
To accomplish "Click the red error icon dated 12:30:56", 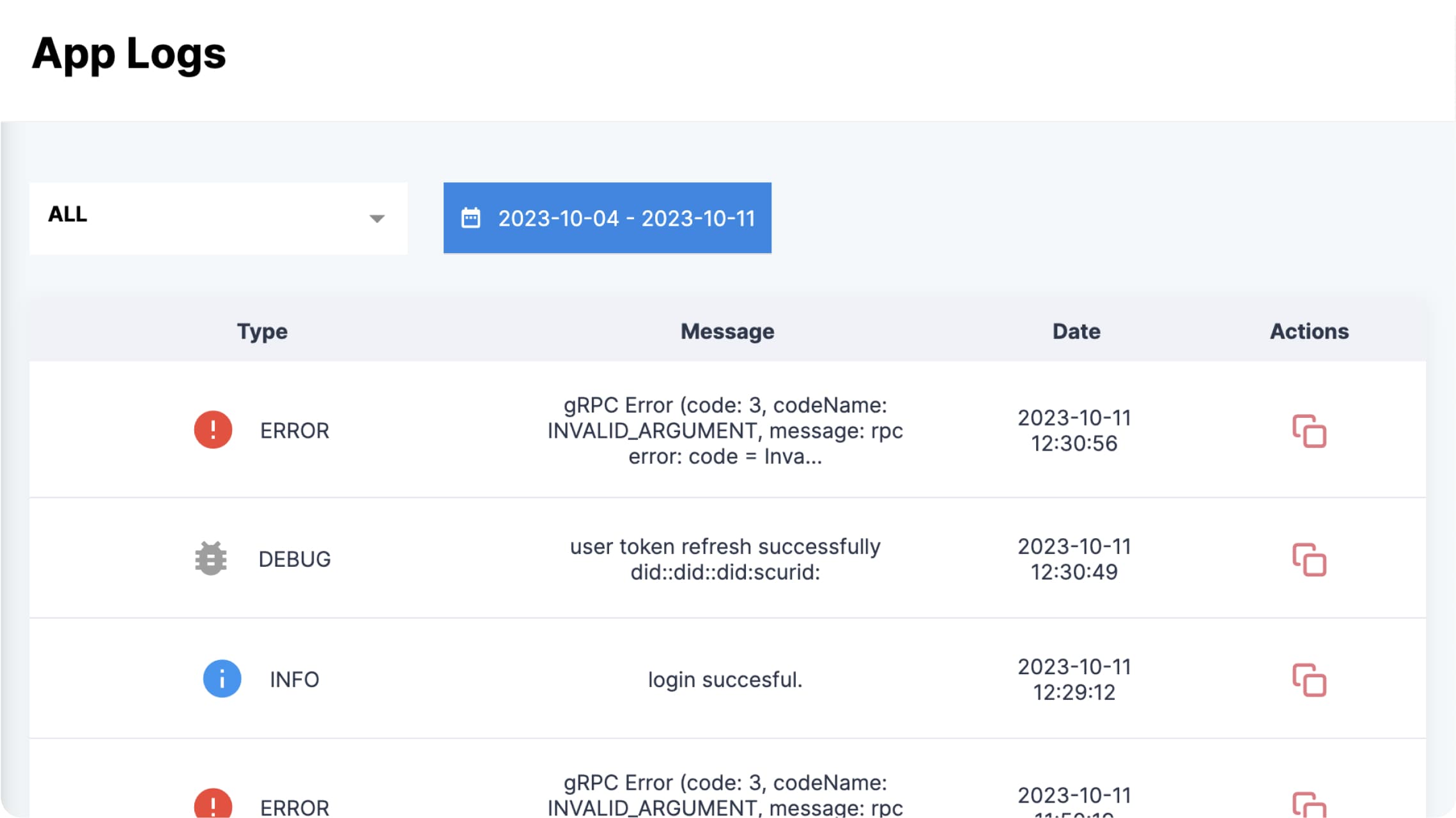I will coord(213,429).
